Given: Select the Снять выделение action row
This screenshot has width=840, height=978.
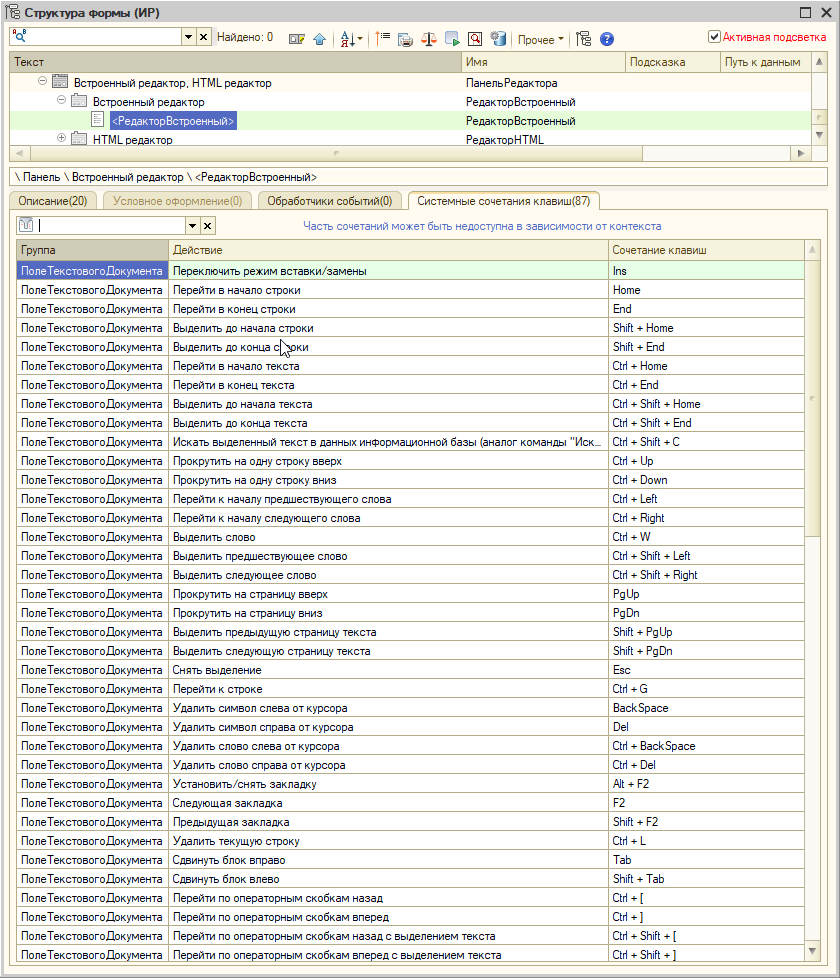Looking at the screenshot, I should 410,670.
